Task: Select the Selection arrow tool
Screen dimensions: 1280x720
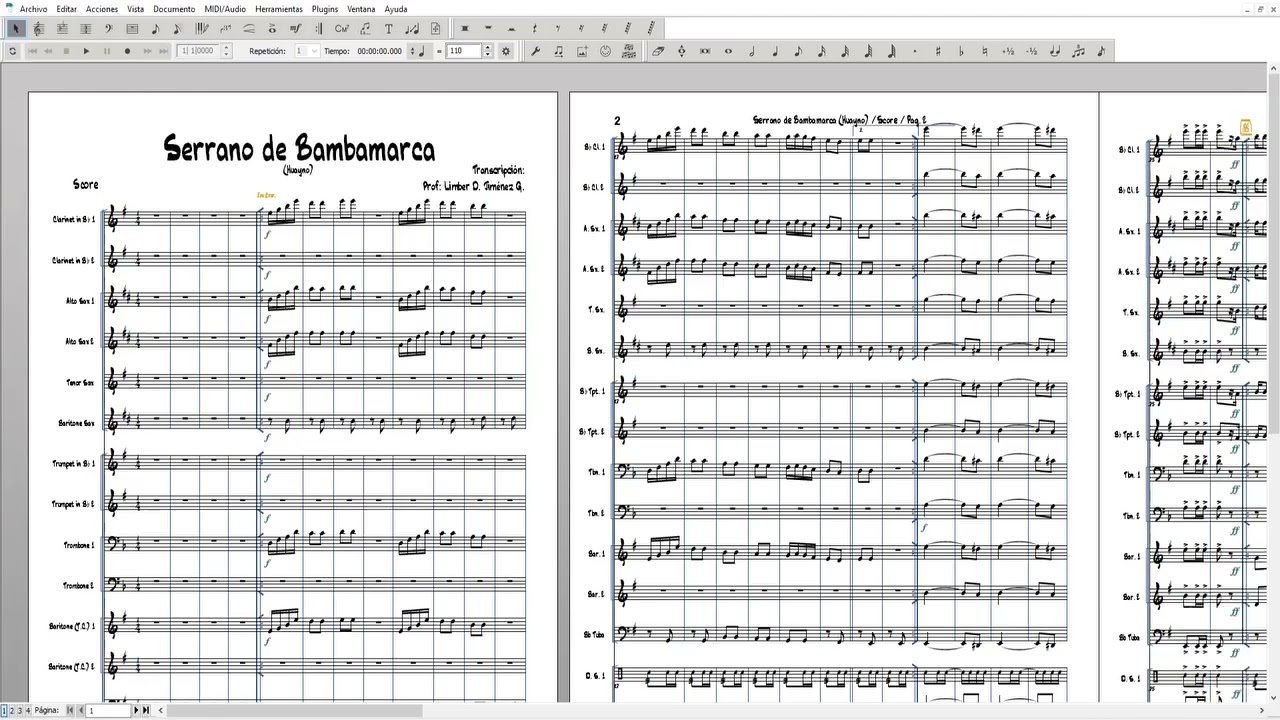Action: 15,28
